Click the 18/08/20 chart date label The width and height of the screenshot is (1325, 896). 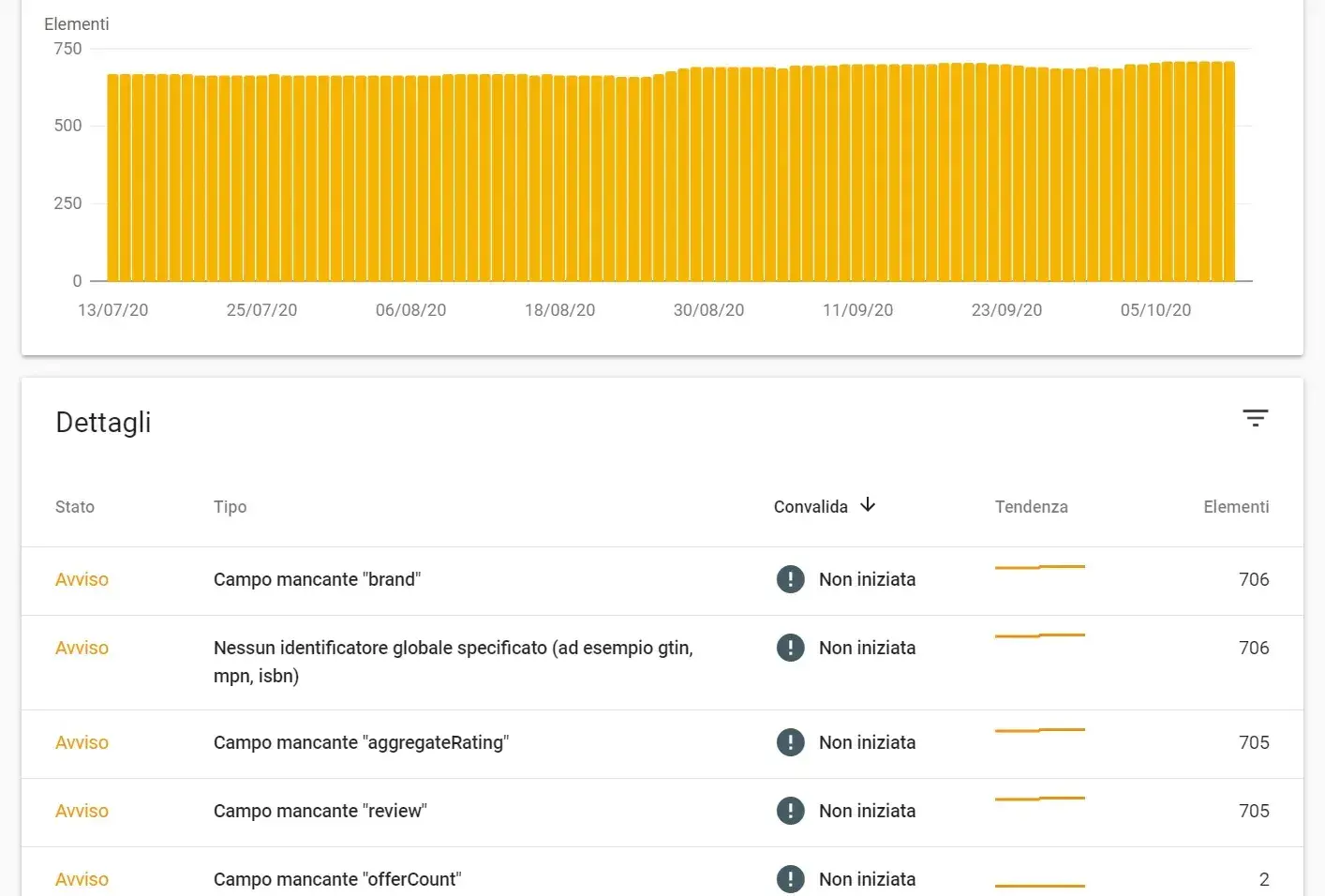tap(559, 310)
